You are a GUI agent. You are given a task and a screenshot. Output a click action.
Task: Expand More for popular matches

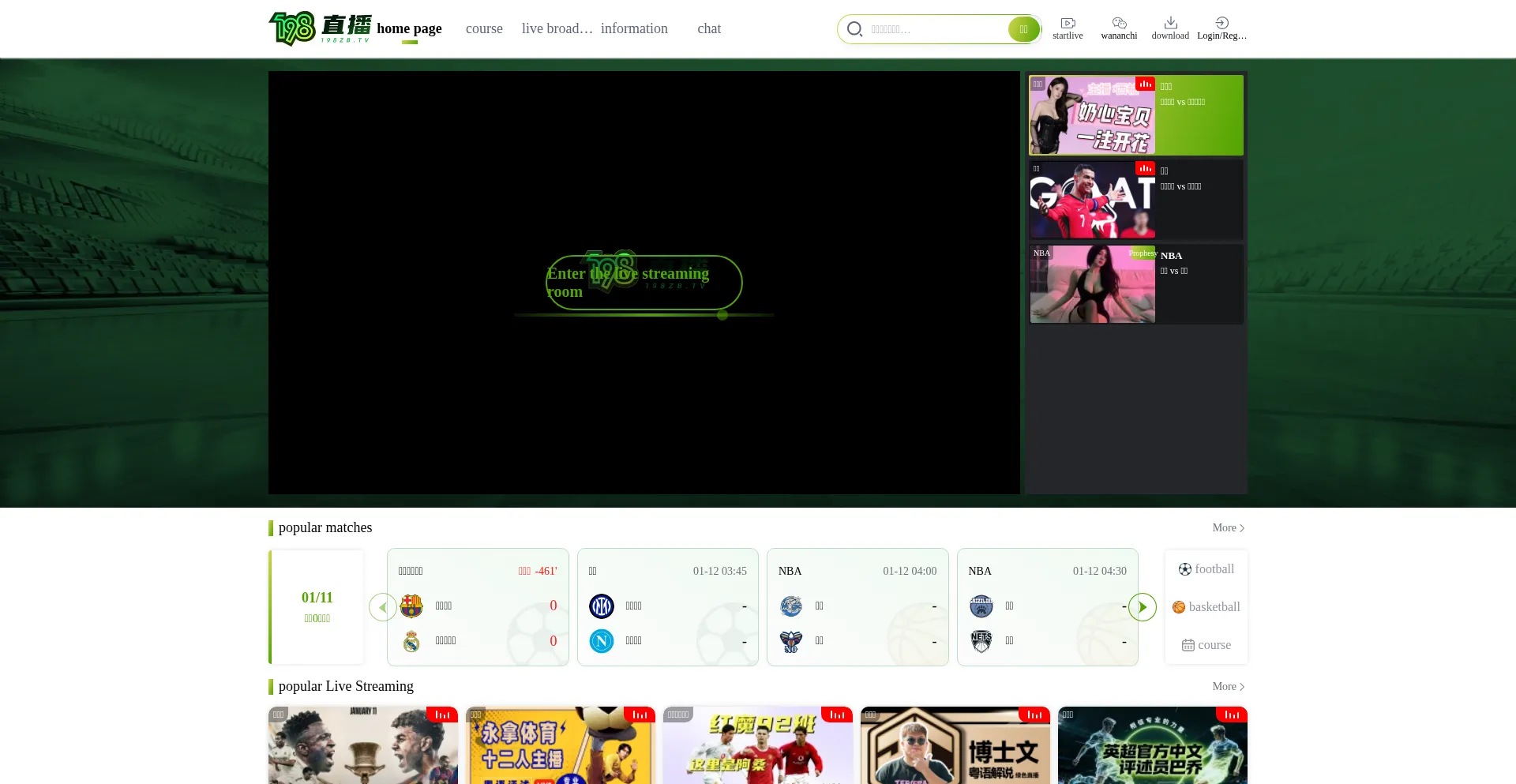[x=1228, y=528]
